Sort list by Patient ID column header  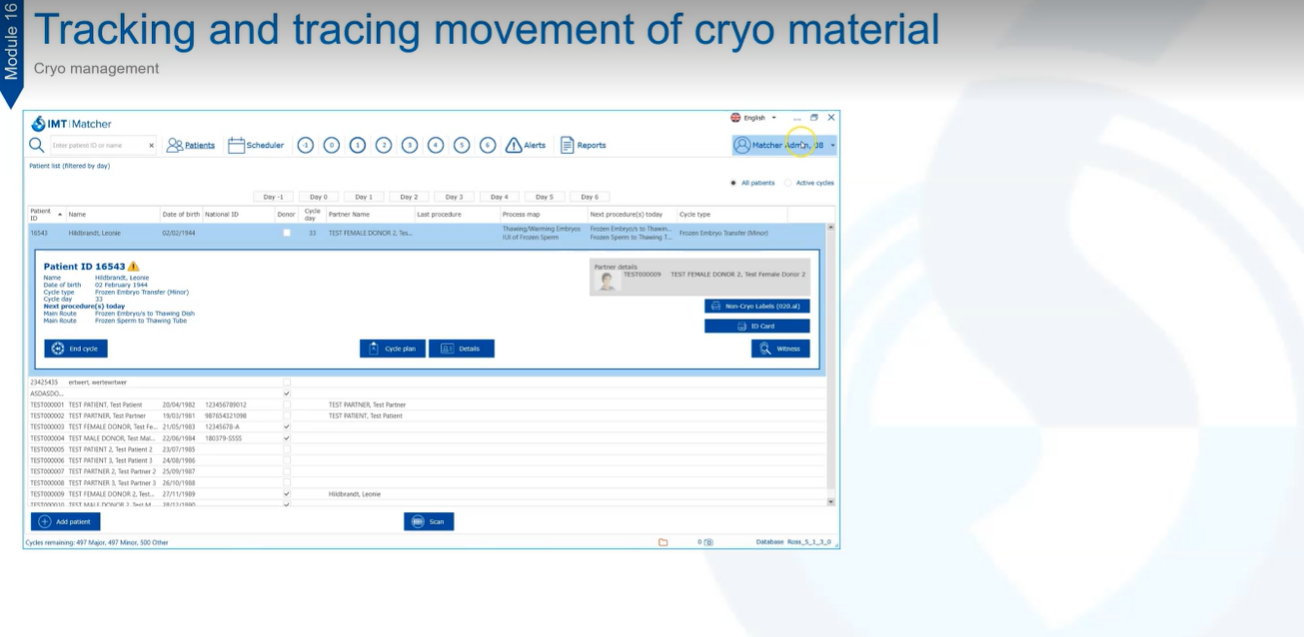[x=41, y=214]
